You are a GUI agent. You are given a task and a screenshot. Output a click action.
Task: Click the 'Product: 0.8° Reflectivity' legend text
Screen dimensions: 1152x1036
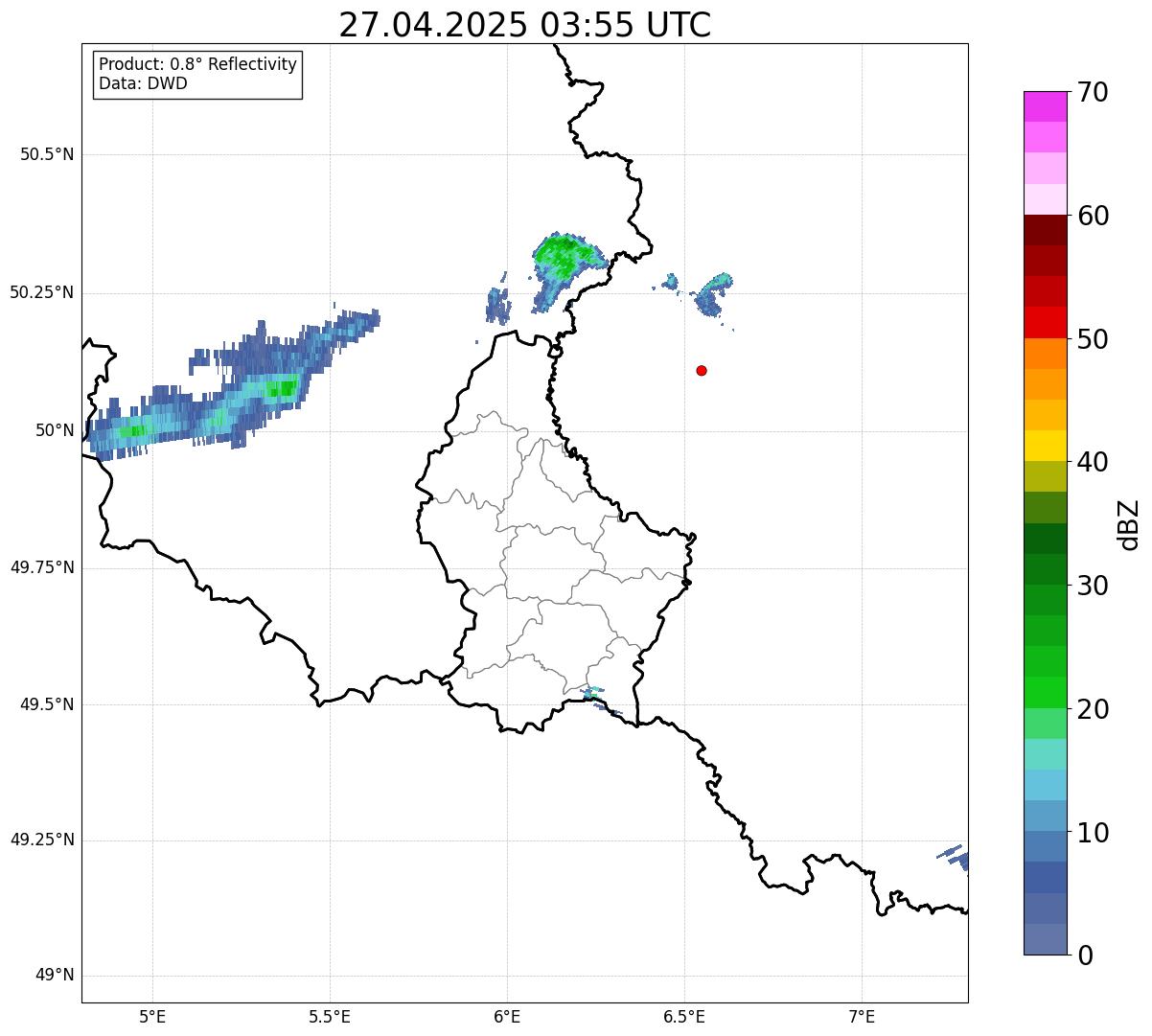198,64
